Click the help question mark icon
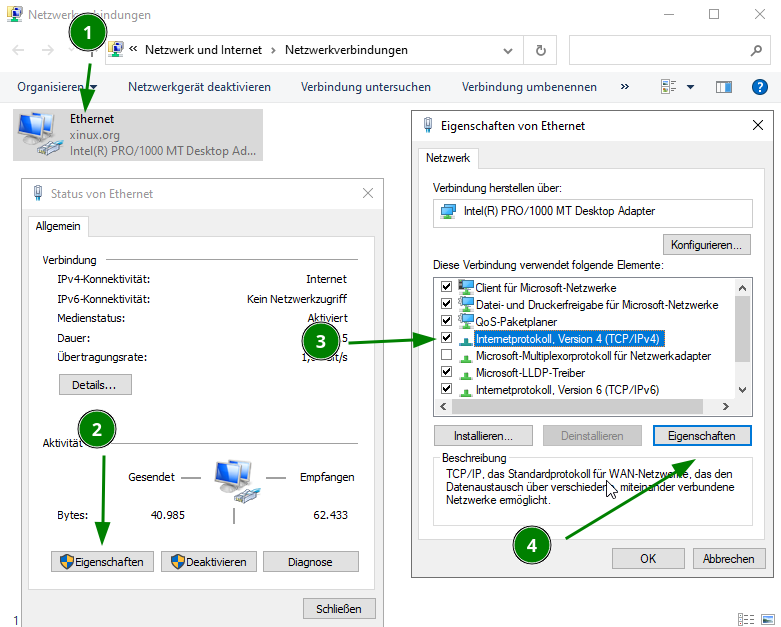The width and height of the screenshot is (781, 627). click(x=759, y=87)
